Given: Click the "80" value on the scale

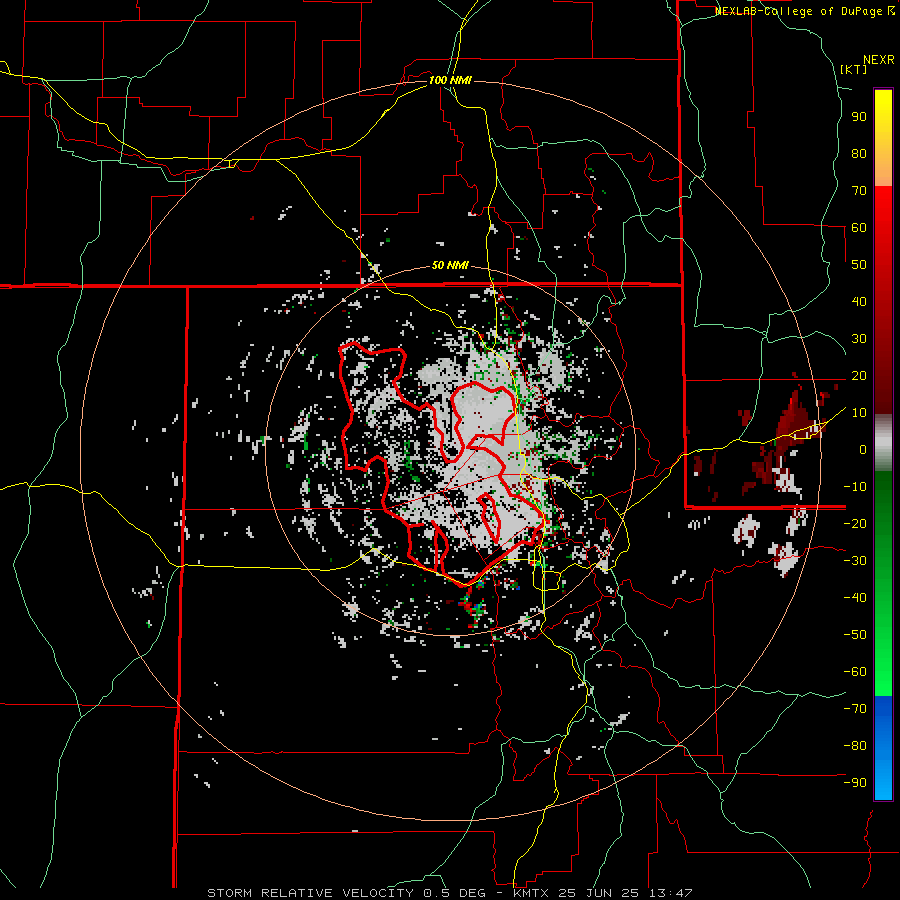Looking at the screenshot, I should point(859,153).
